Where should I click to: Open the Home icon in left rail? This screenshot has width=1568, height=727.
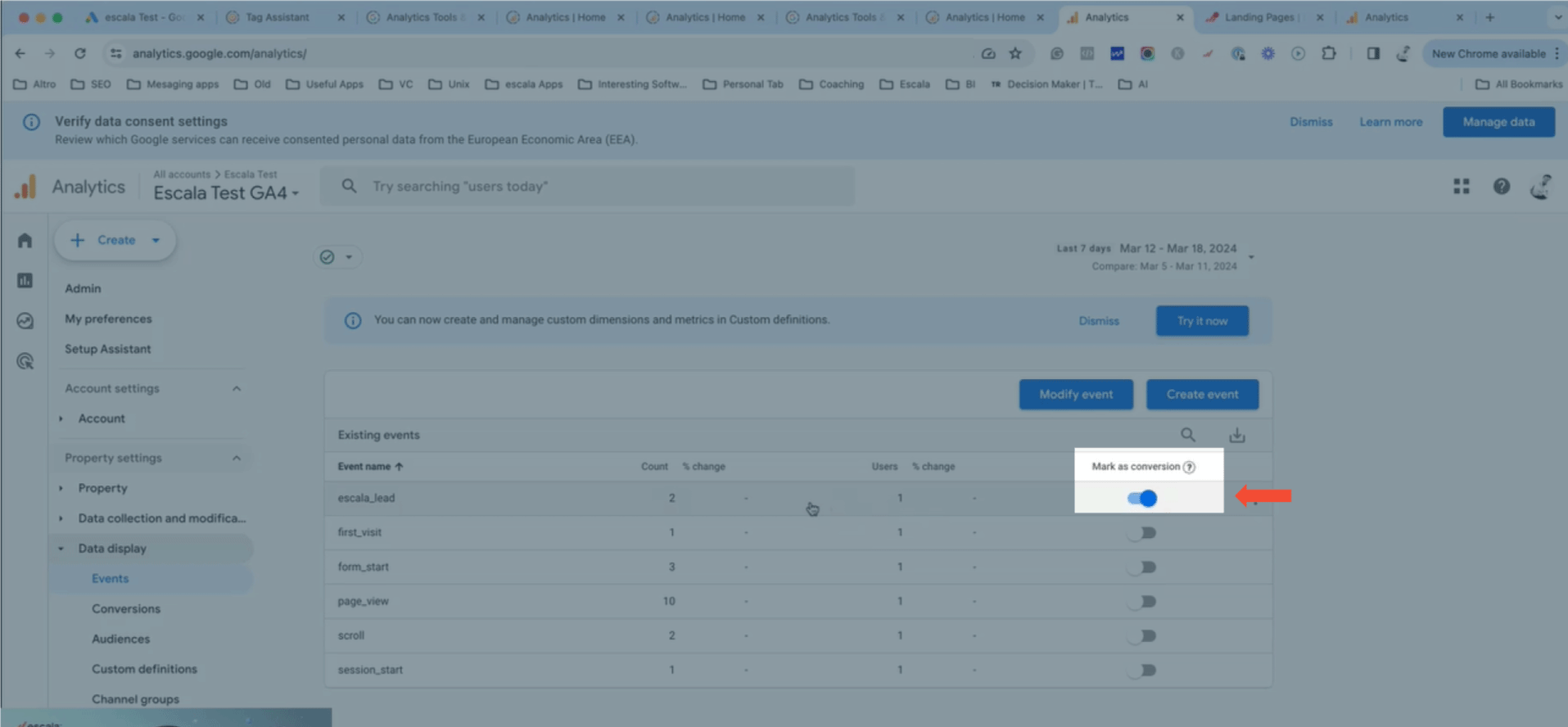[x=25, y=240]
